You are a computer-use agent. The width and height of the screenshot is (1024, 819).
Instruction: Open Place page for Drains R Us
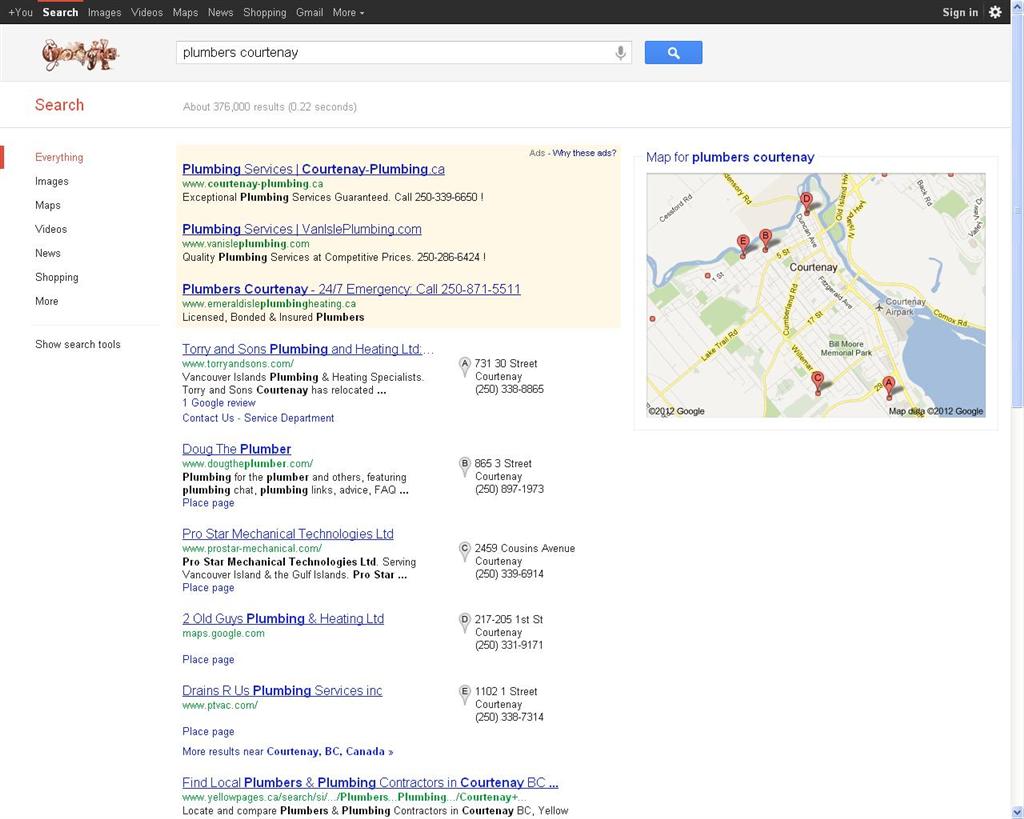(x=208, y=731)
